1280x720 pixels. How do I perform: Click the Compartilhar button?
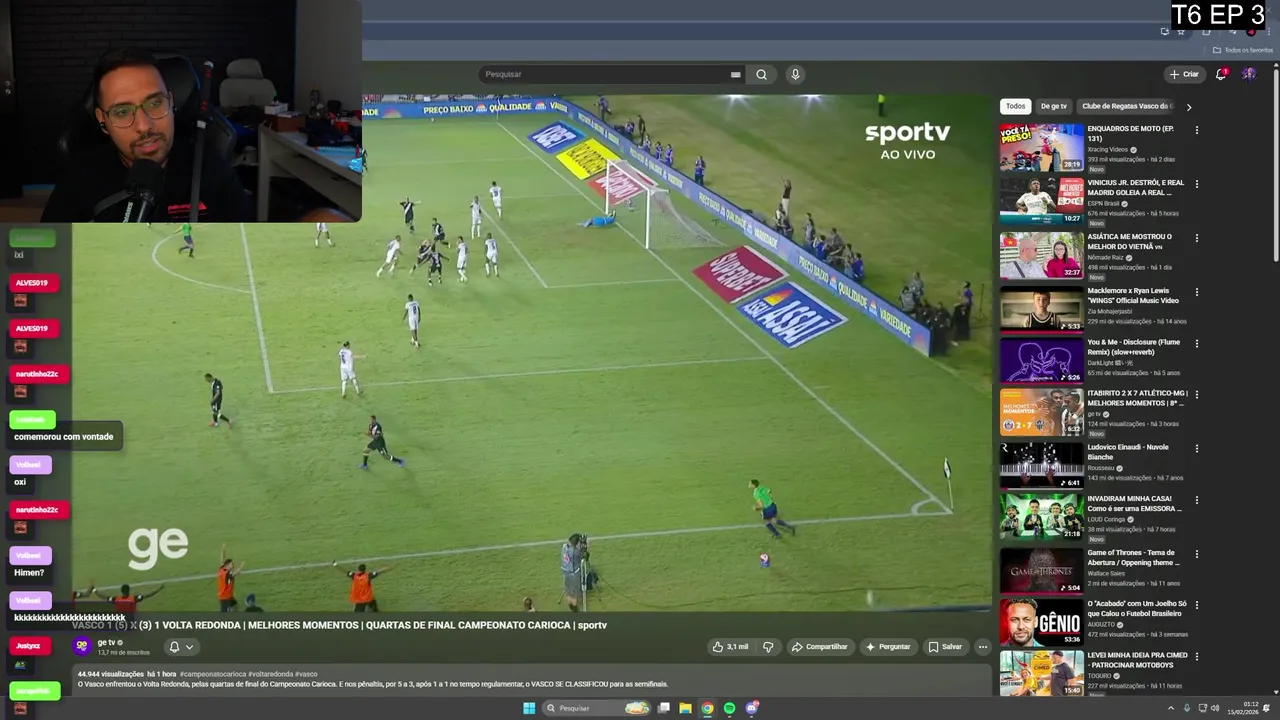[x=819, y=647]
